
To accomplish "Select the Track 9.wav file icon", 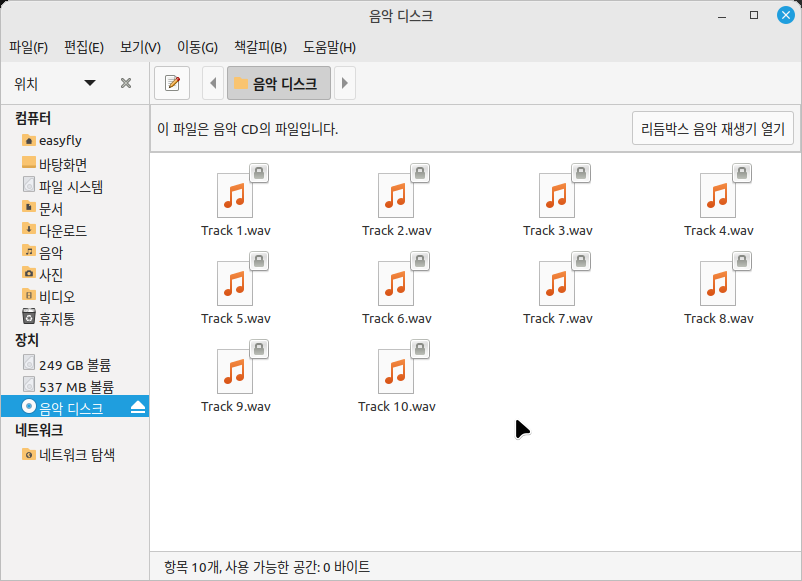I will point(235,371).
